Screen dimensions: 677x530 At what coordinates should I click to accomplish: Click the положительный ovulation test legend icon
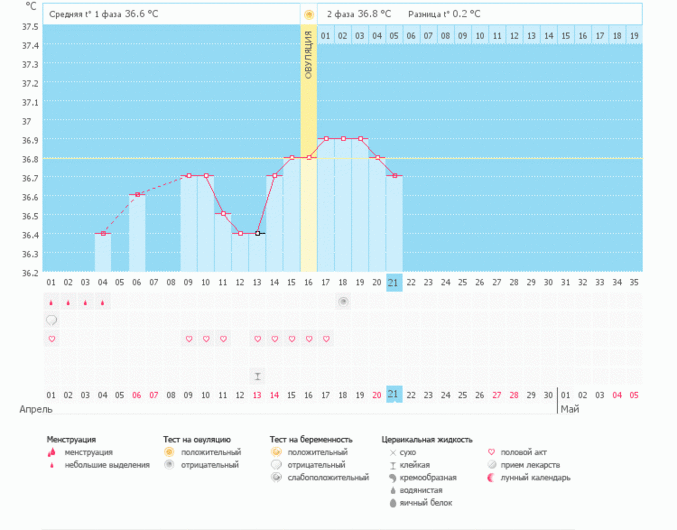pos(170,452)
